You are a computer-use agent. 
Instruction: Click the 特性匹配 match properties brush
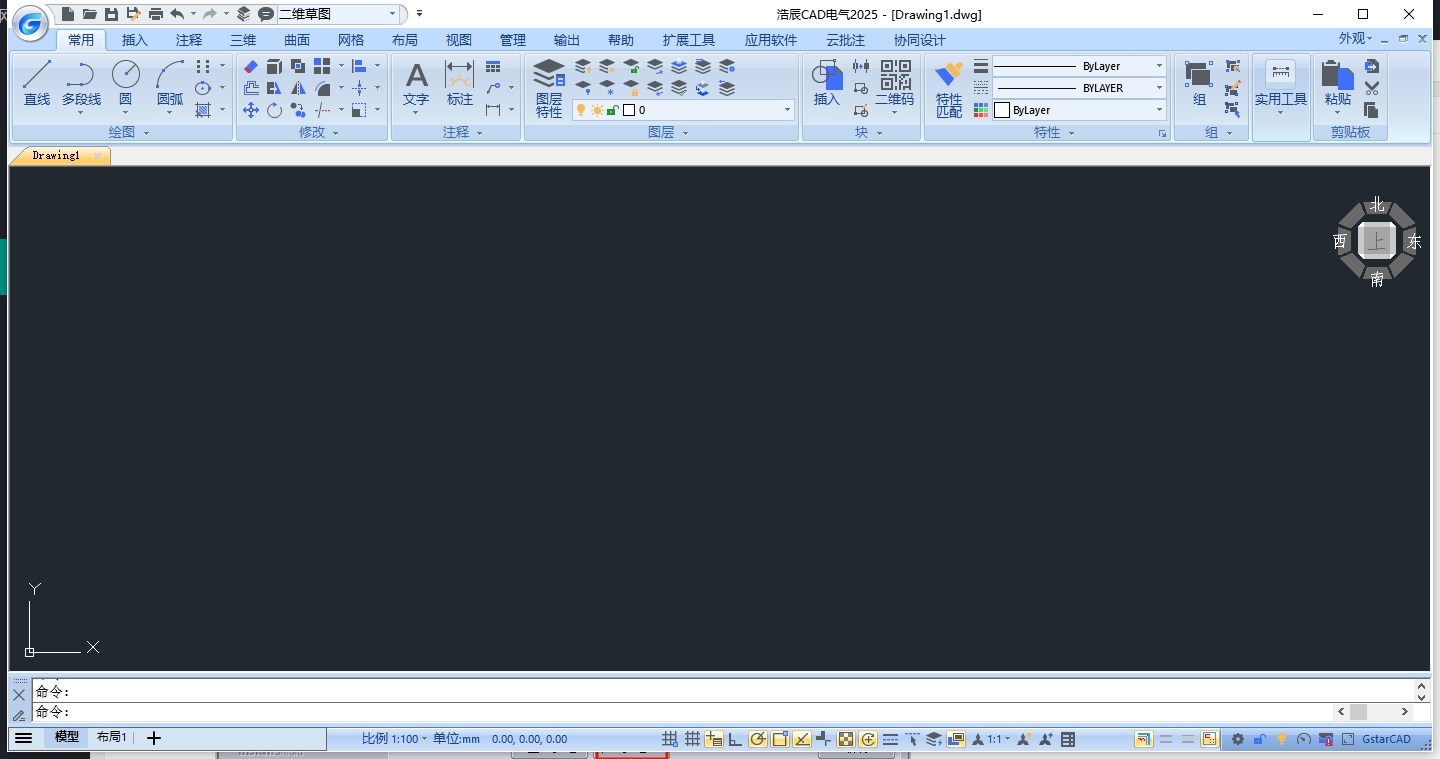[x=948, y=88]
